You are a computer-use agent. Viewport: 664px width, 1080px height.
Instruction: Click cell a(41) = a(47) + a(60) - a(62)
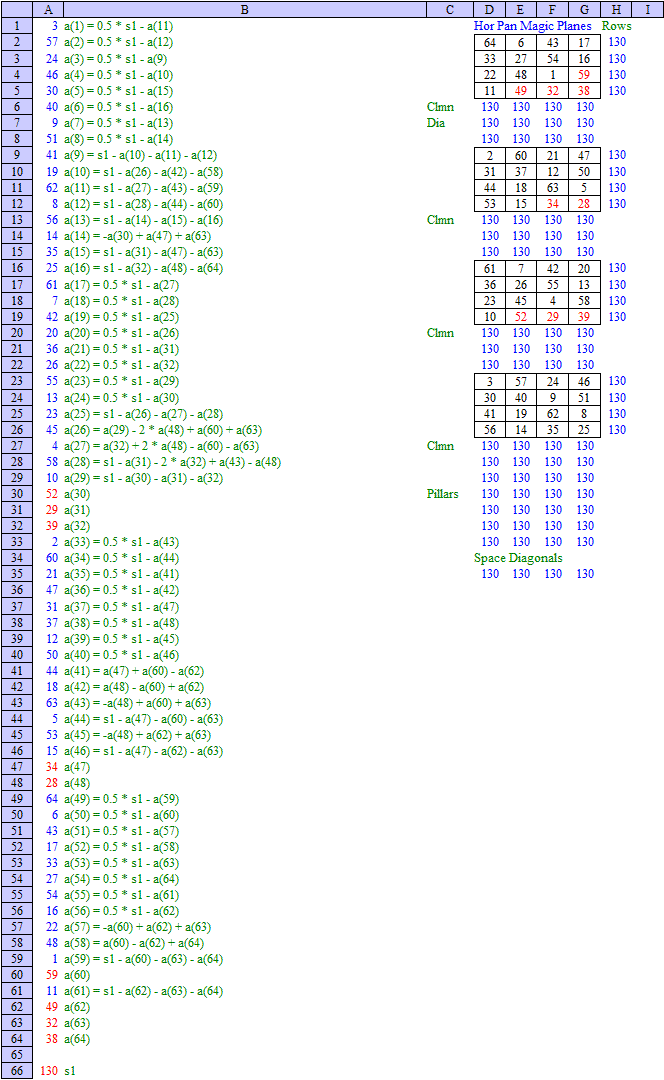(134, 671)
